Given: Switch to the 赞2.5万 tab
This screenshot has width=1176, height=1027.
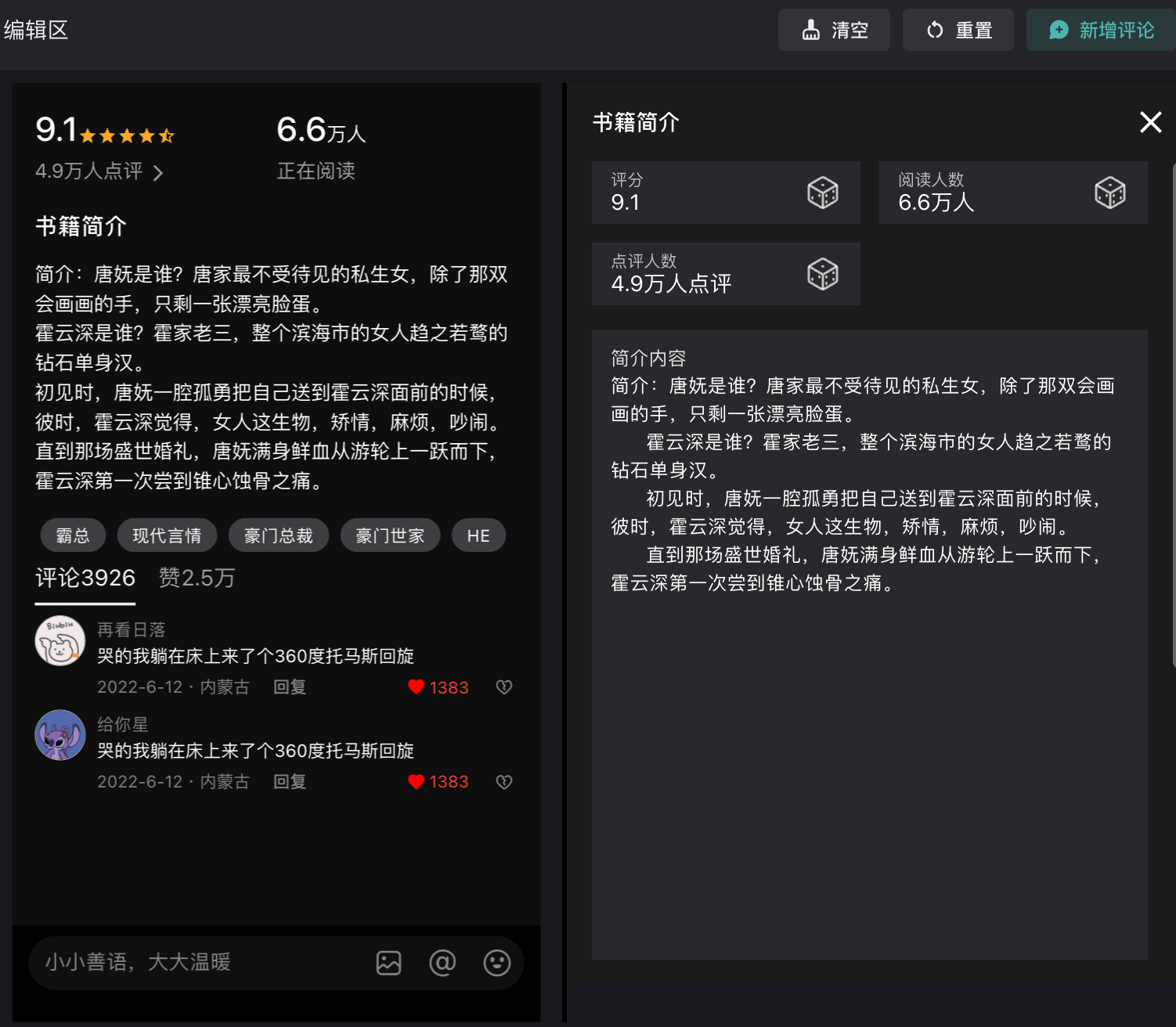Looking at the screenshot, I should click(x=197, y=578).
